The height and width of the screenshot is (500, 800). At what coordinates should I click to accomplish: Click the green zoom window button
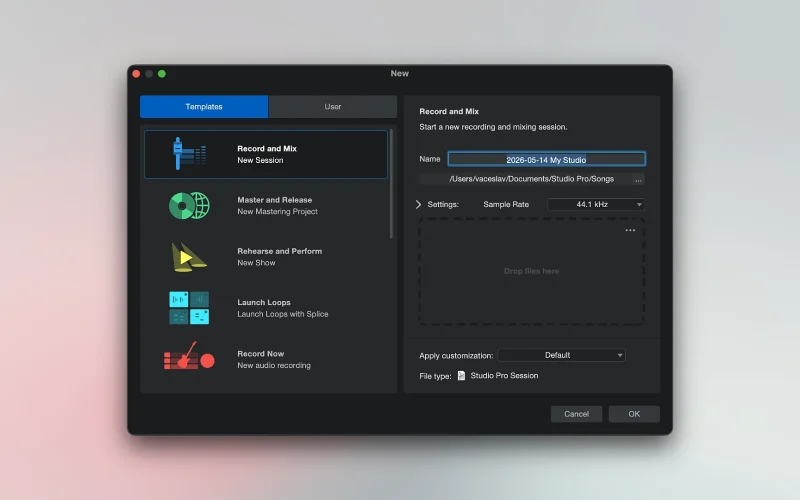[162, 74]
